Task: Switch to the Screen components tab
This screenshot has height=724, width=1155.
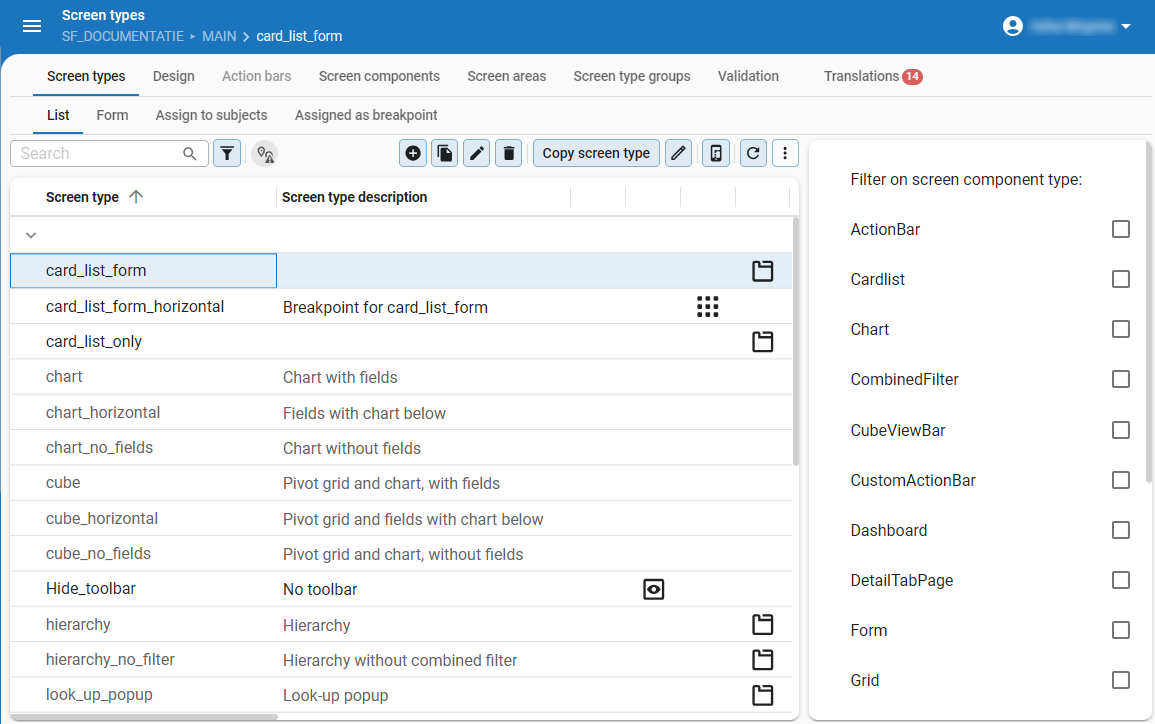Action: [x=379, y=76]
